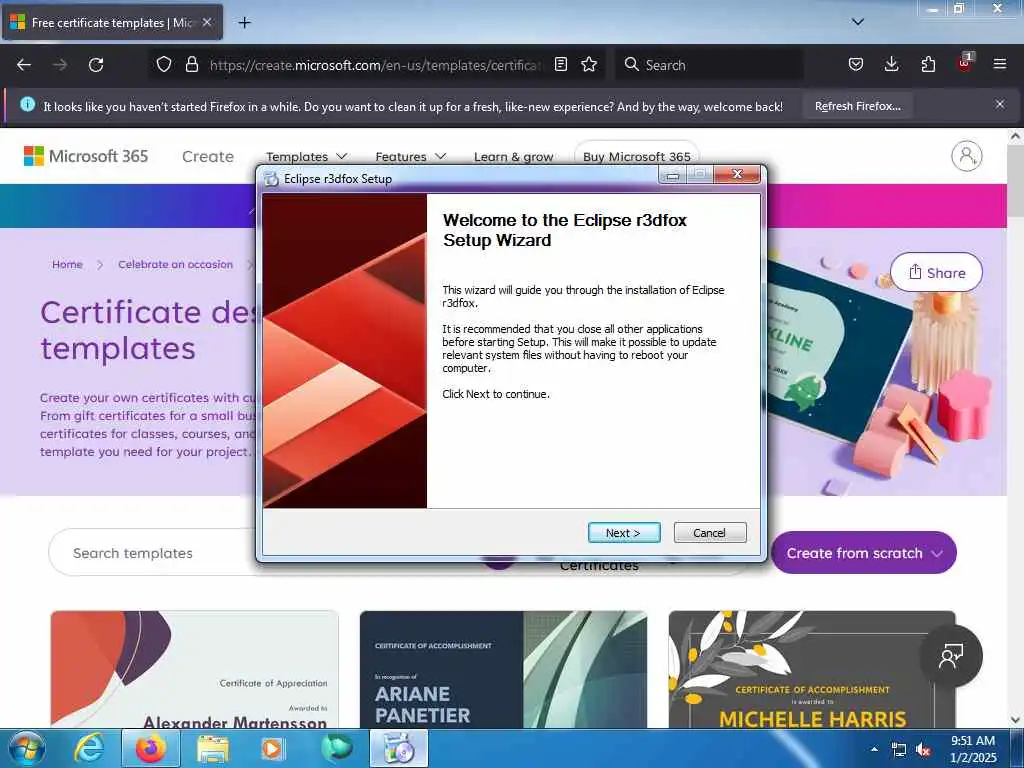Open the Firefox downloads arrow icon
The width and height of the screenshot is (1024, 768).
(891, 64)
